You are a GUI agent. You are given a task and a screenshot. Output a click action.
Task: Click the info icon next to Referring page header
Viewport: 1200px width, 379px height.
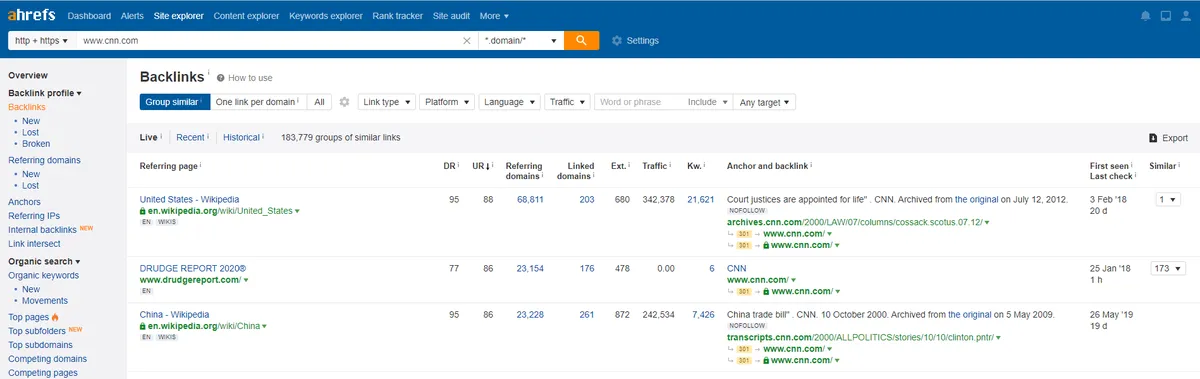click(x=200, y=165)
